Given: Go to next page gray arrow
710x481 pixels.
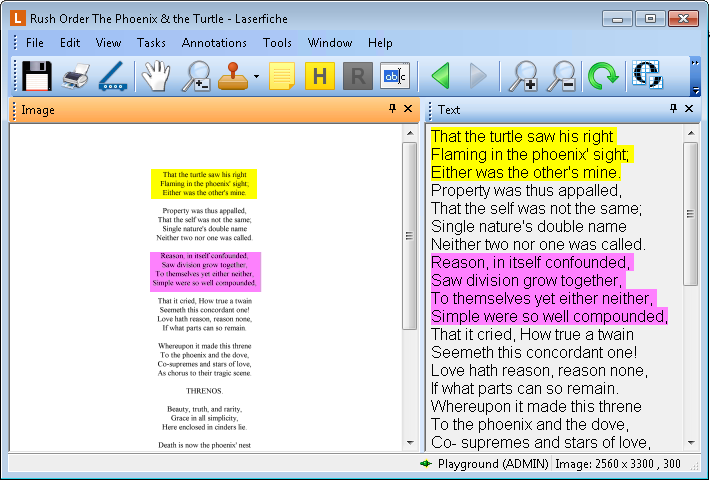Looking at the screenshot, I should point(478,76).
